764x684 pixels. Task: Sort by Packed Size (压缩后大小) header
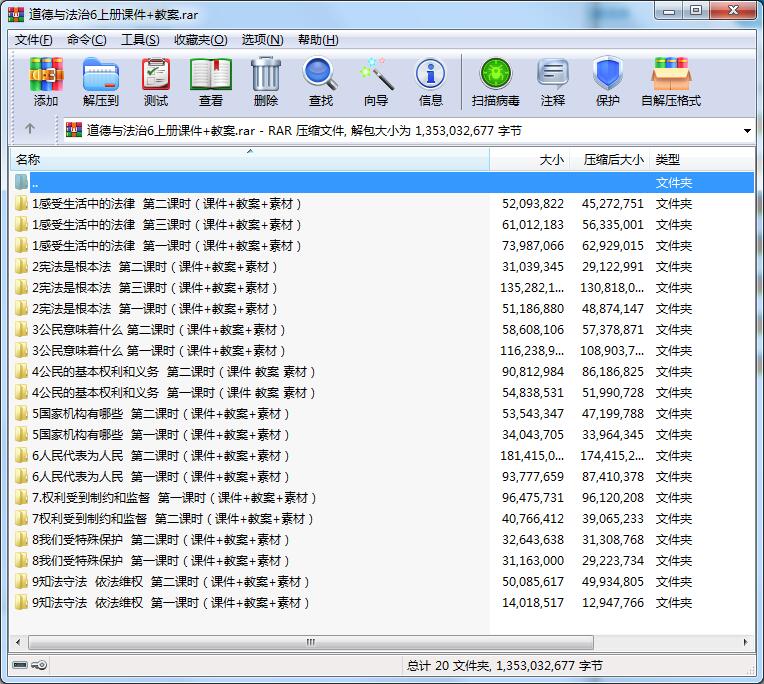tap(610, 159)
